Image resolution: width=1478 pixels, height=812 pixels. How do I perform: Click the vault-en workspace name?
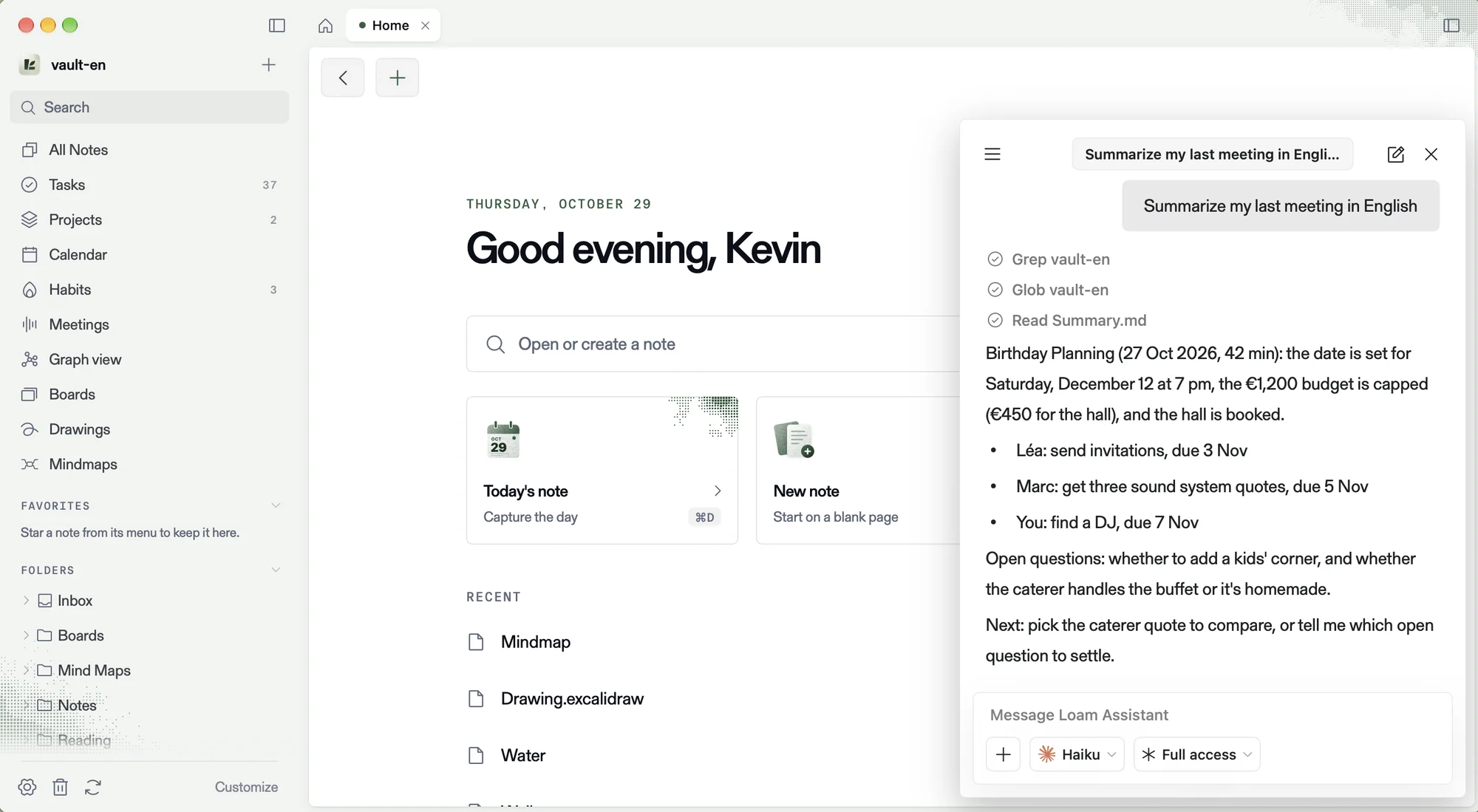78,65
